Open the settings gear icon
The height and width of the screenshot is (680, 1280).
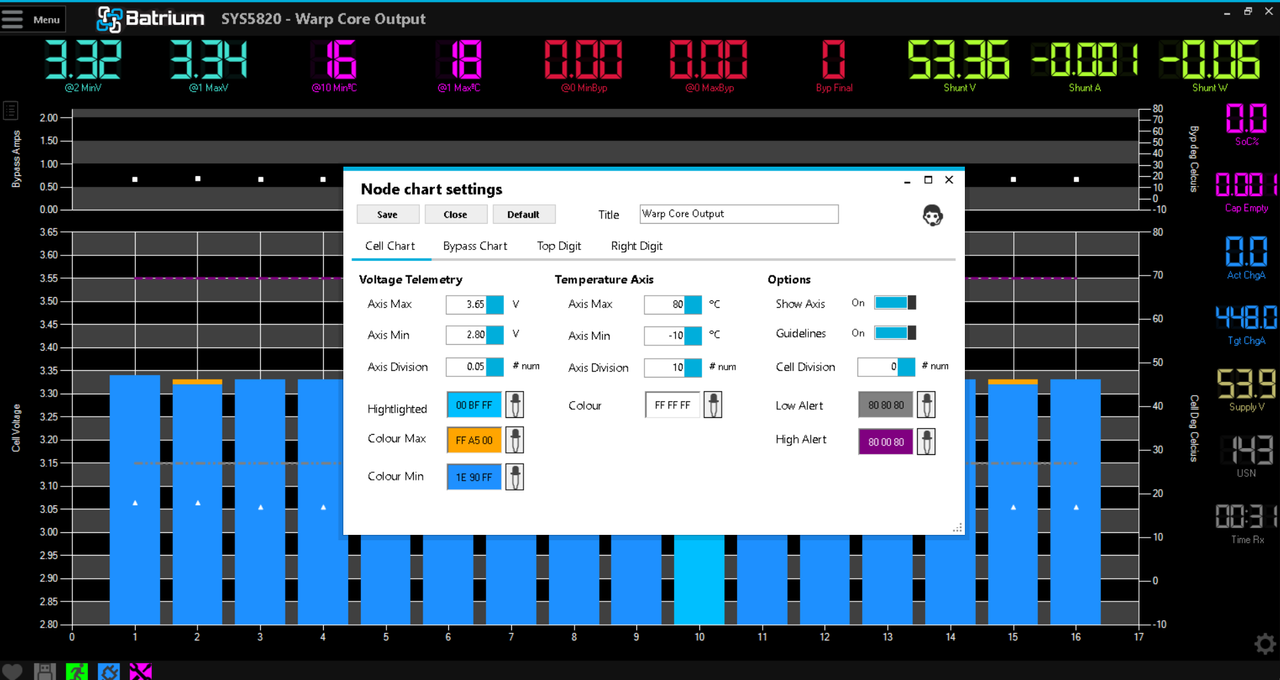[x=1265, y=643]
